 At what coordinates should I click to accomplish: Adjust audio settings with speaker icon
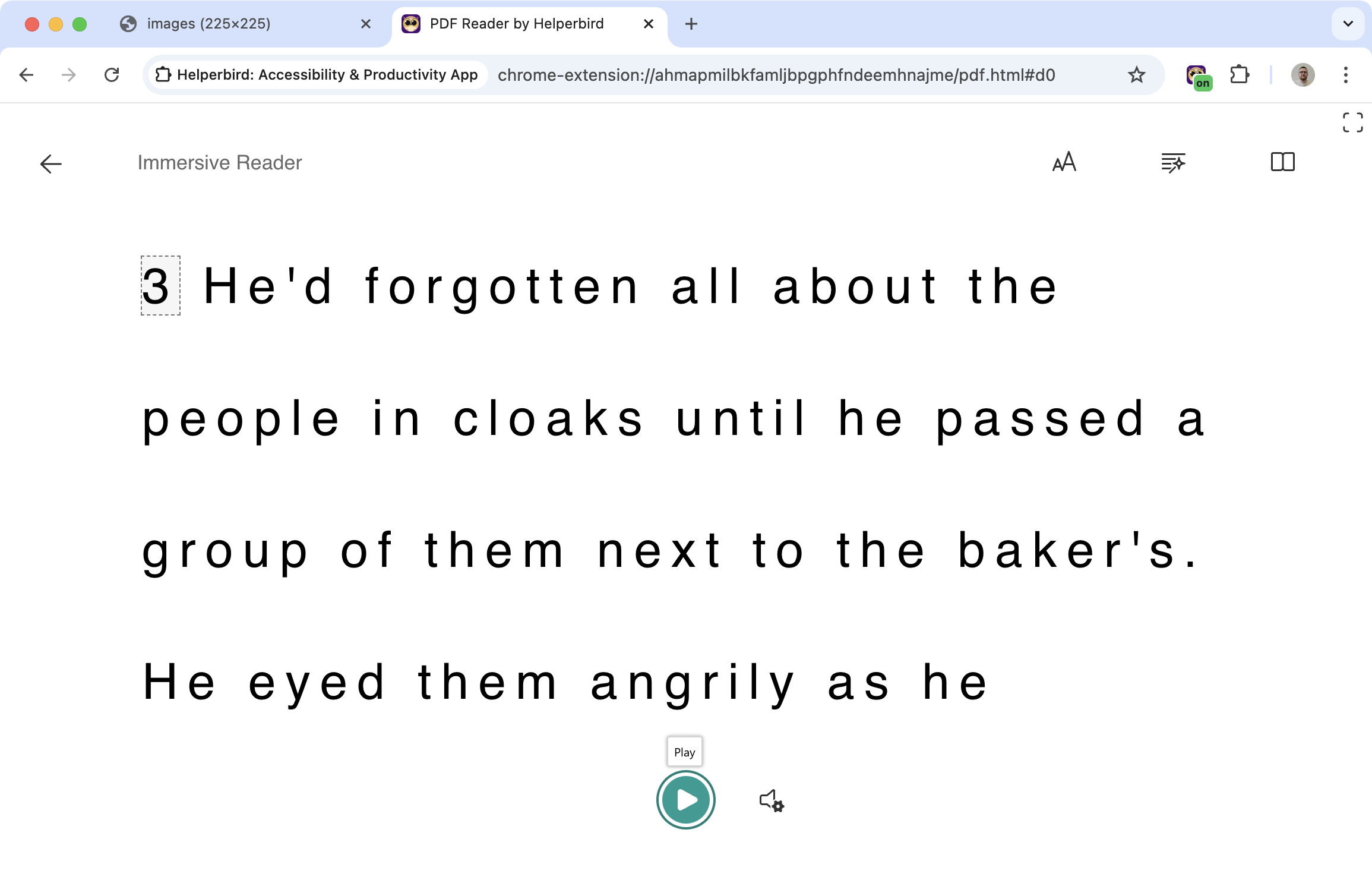pos(771,799)
